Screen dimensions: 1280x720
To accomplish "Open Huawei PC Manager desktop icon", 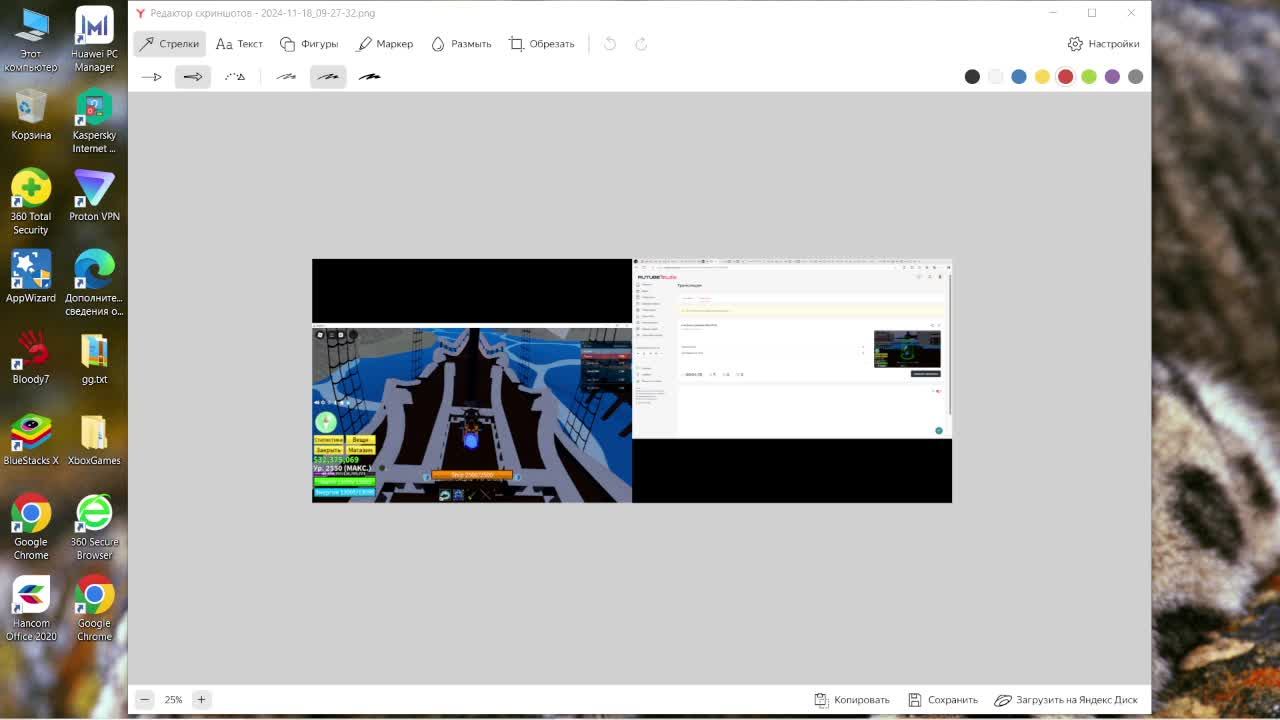I will [x=94, y=40].
